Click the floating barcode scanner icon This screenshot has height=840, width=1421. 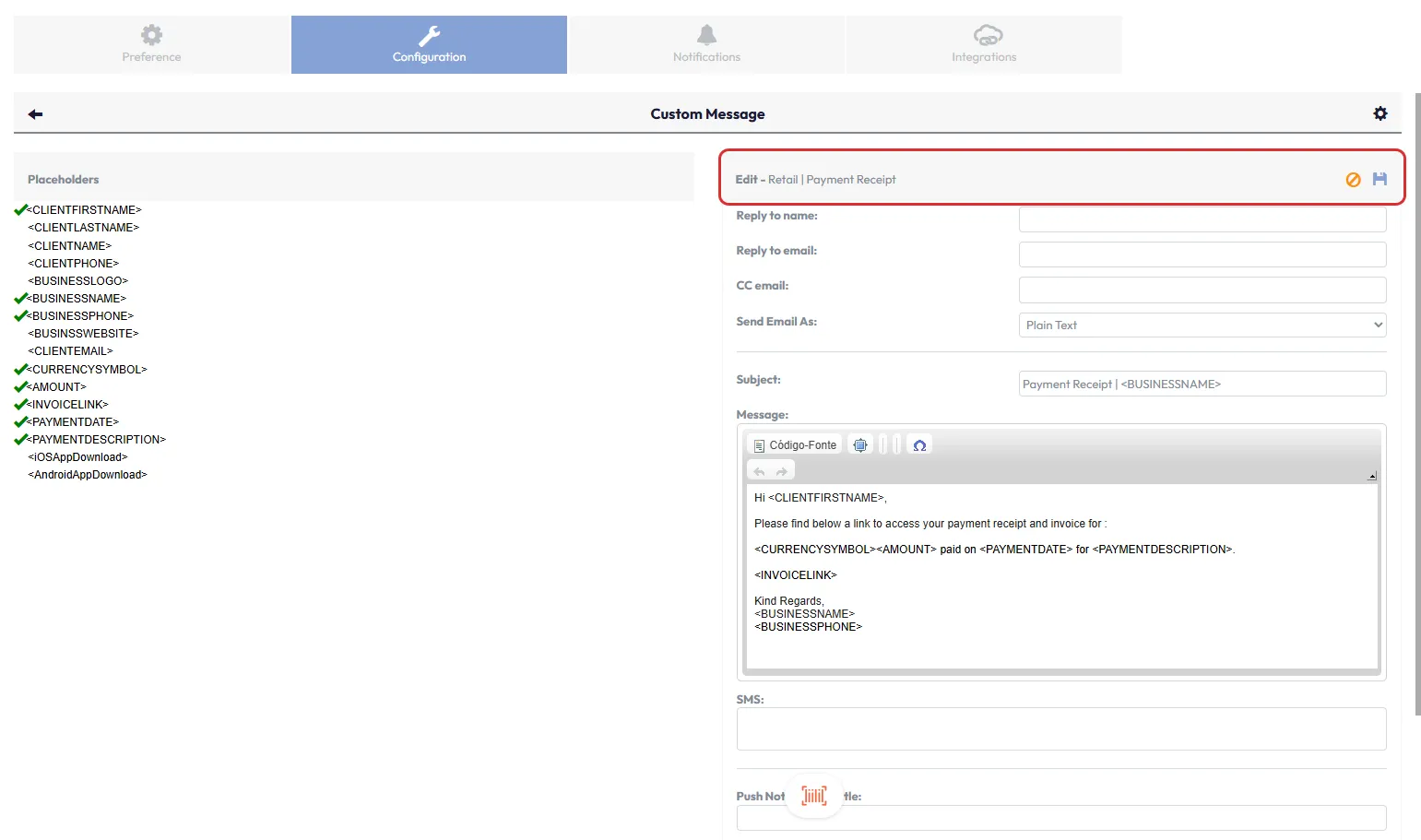(x=814, y=795)
